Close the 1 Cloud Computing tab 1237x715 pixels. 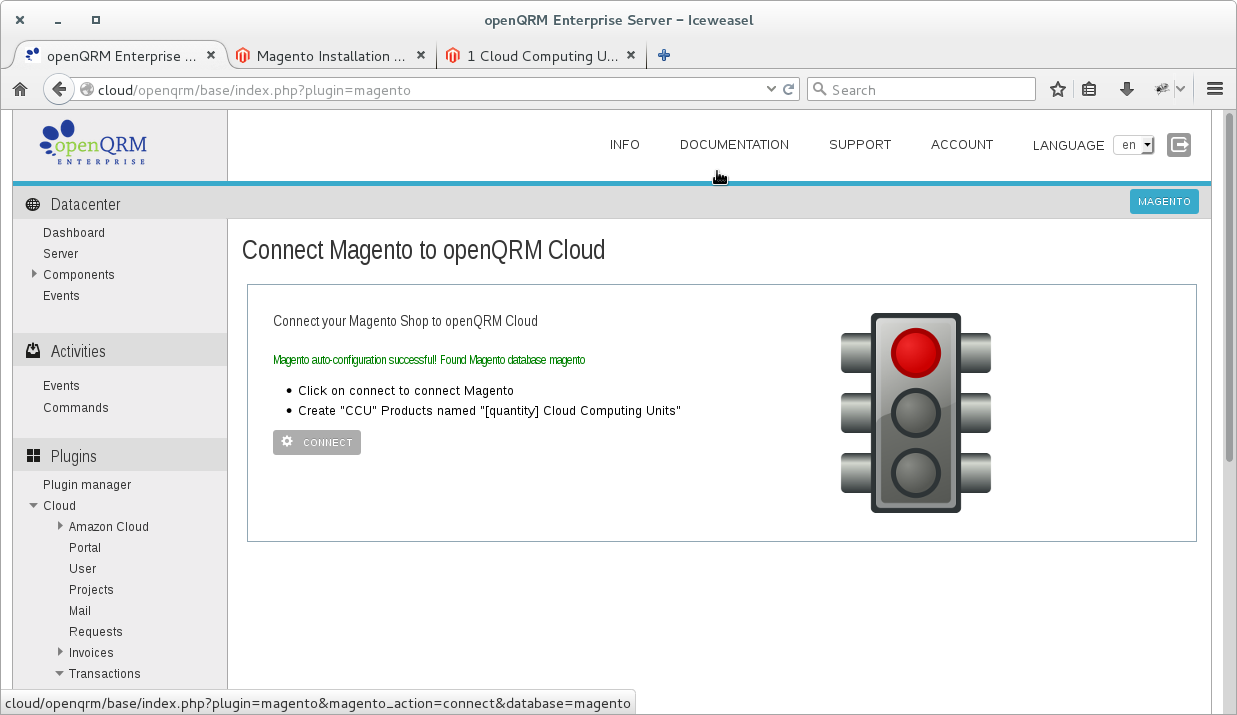[x=631, y=56]
